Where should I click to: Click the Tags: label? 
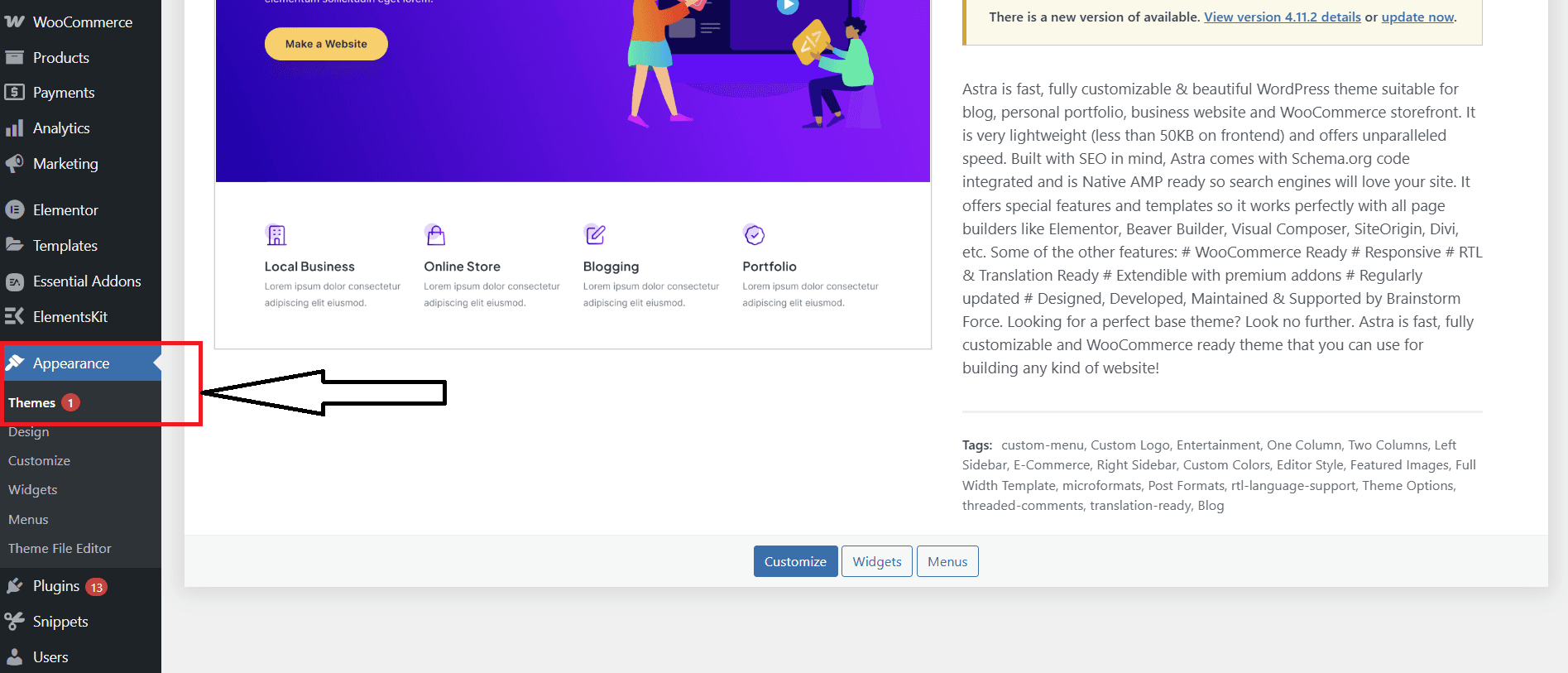(977, 445)
